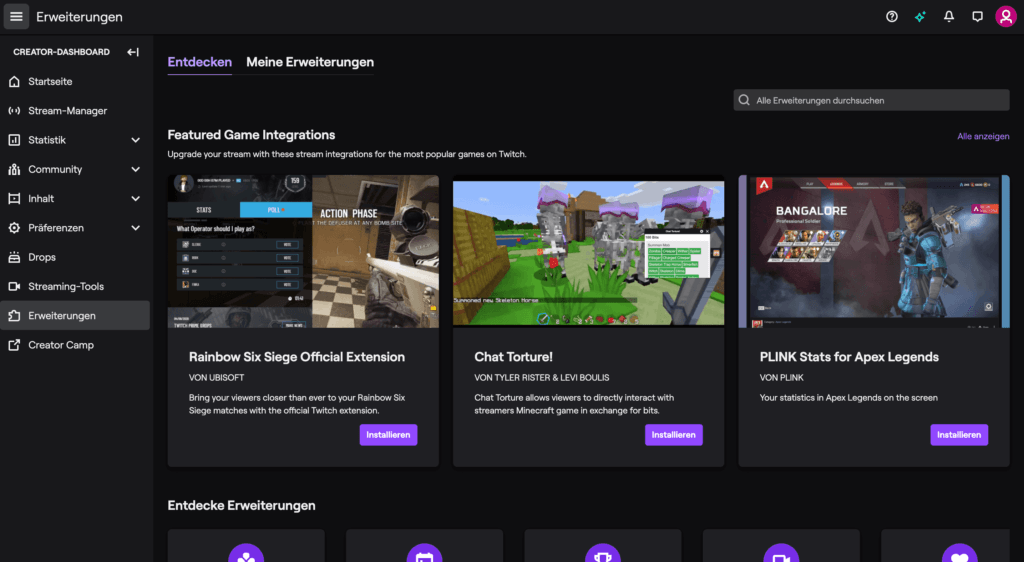Screen dimensions: 1024x562
Task: Click the help question mark icon
Action: pos(892,17)
